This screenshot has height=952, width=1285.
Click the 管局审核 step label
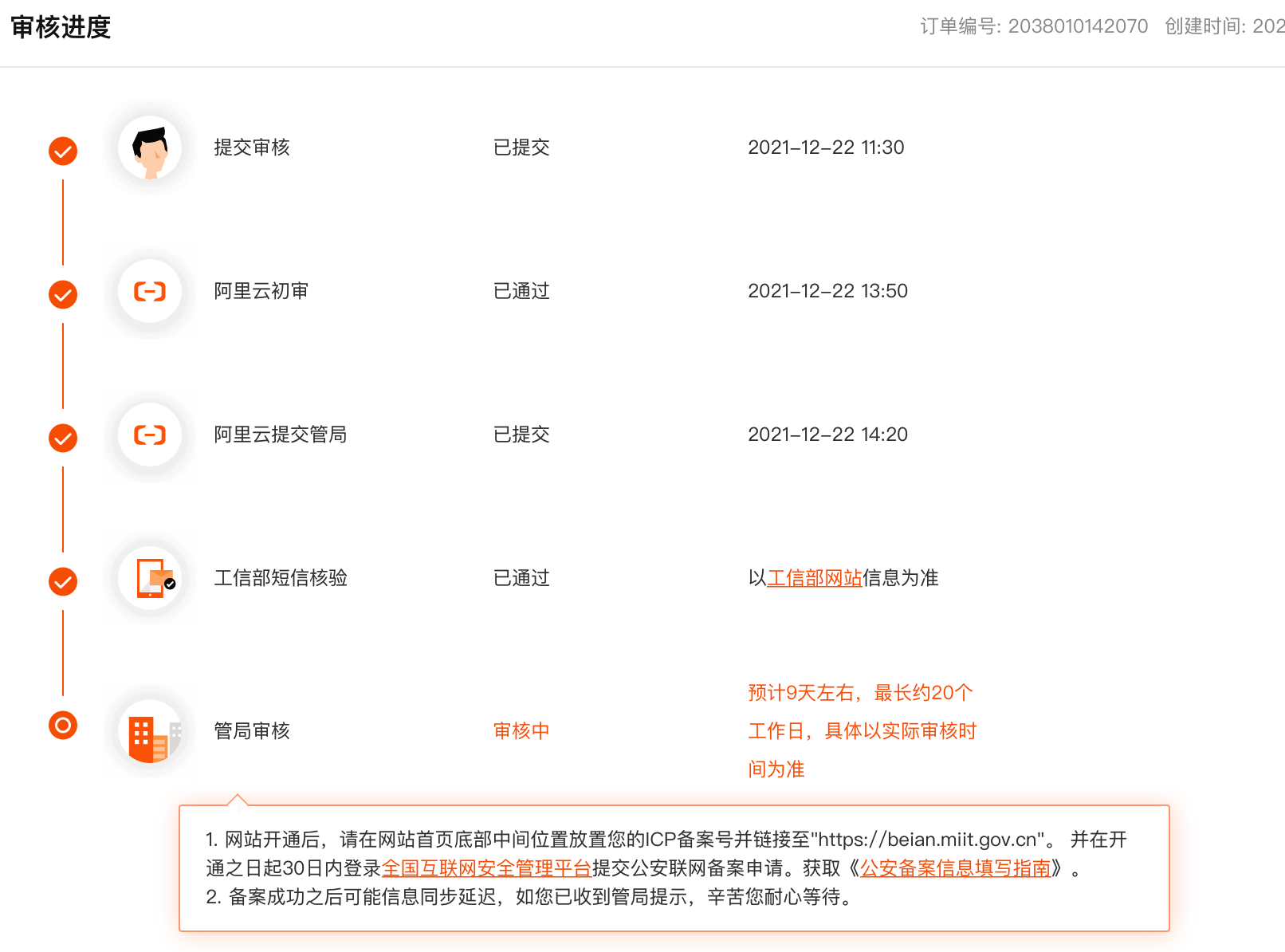coord(252,731)
